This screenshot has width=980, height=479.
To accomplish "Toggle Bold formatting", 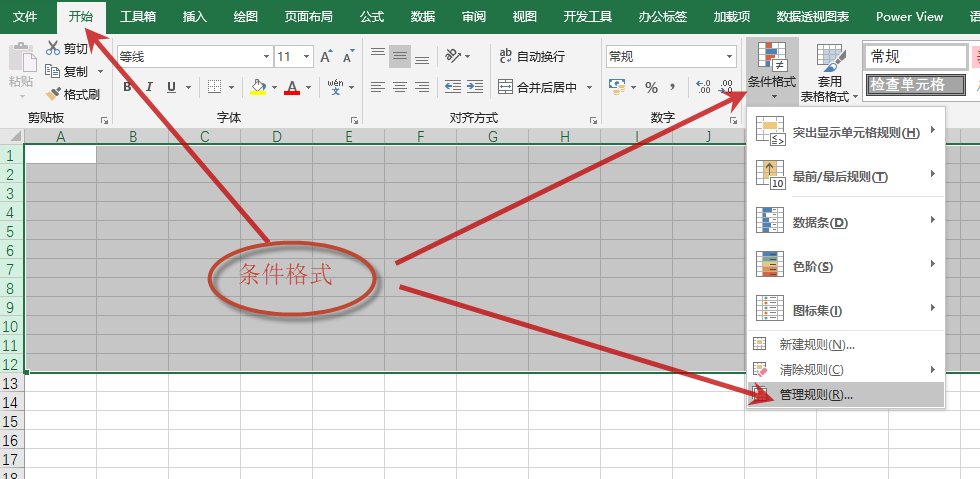I will [x=128, y=87].
